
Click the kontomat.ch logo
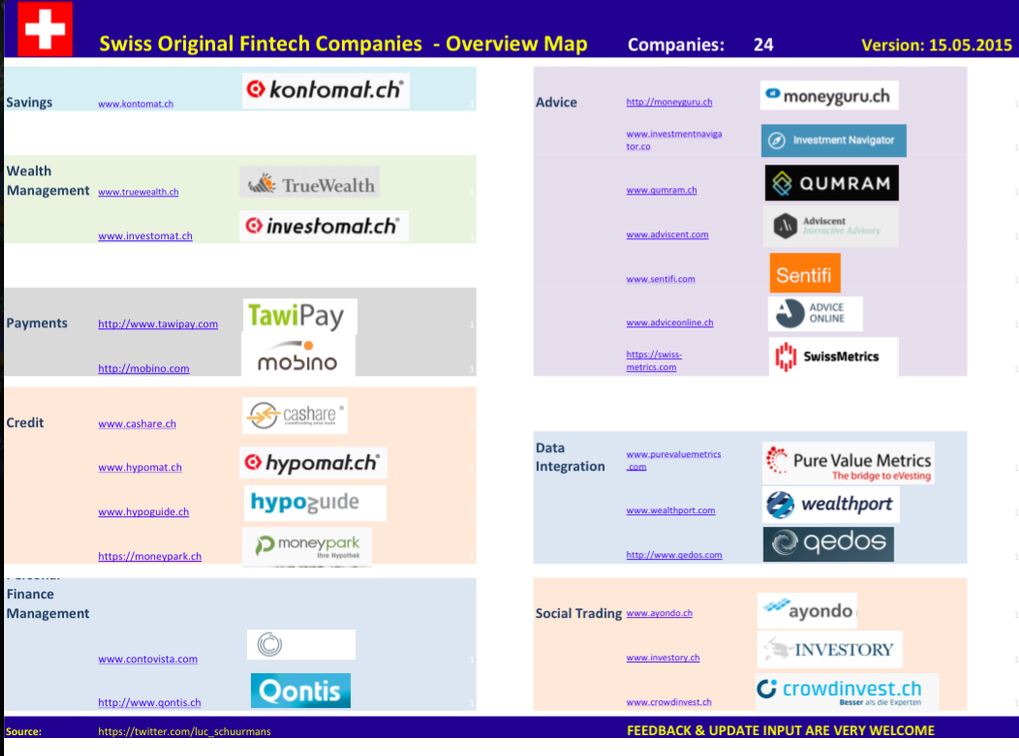(326, 90)
